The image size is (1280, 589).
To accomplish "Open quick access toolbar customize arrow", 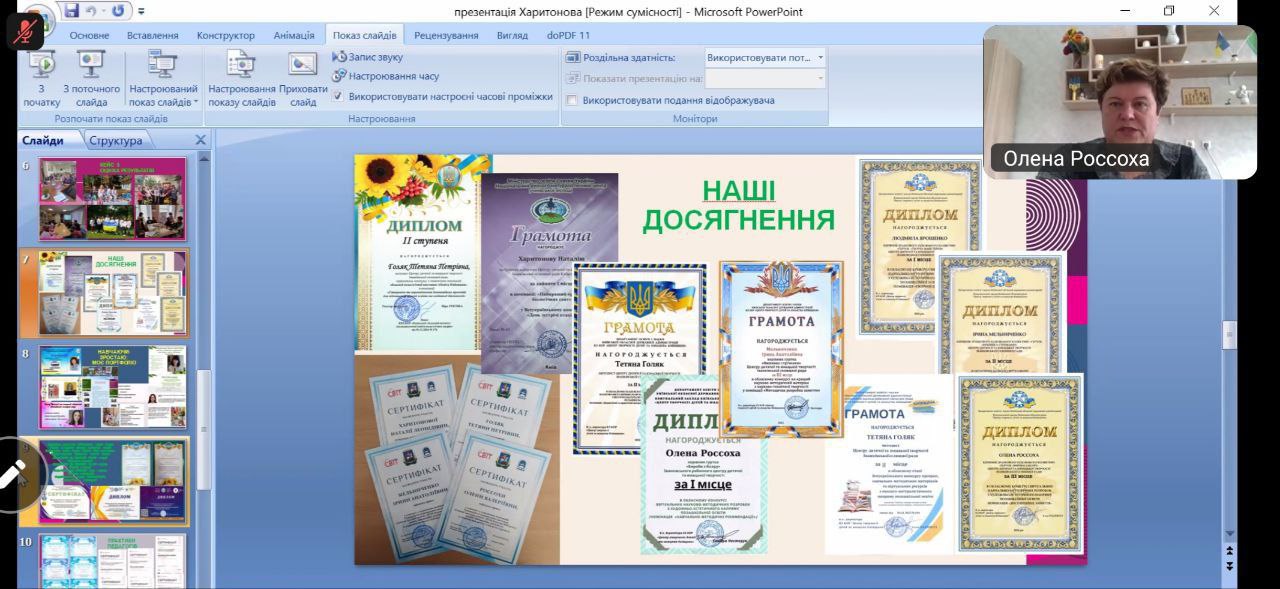I will pos(141,12).
